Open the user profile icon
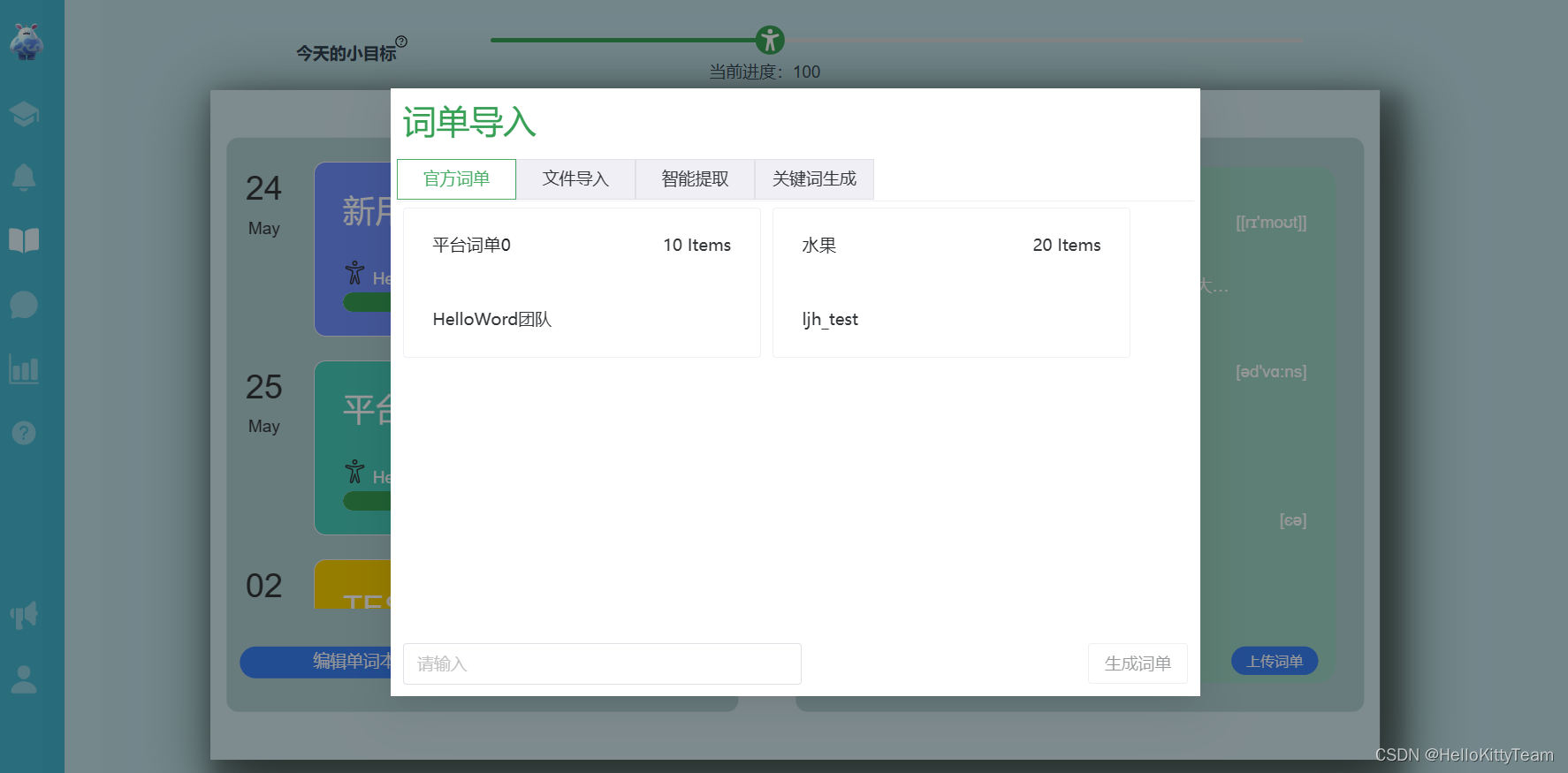This screenshot has width=1568, height=773. (24, 679)
